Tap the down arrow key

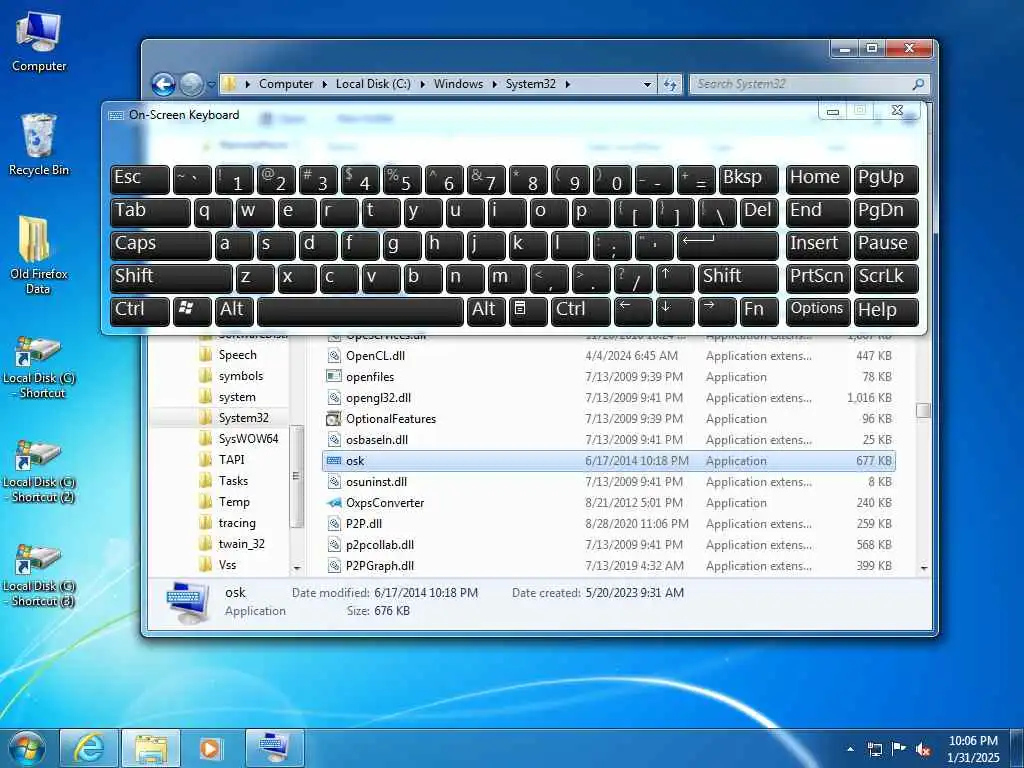coord(675,311)
